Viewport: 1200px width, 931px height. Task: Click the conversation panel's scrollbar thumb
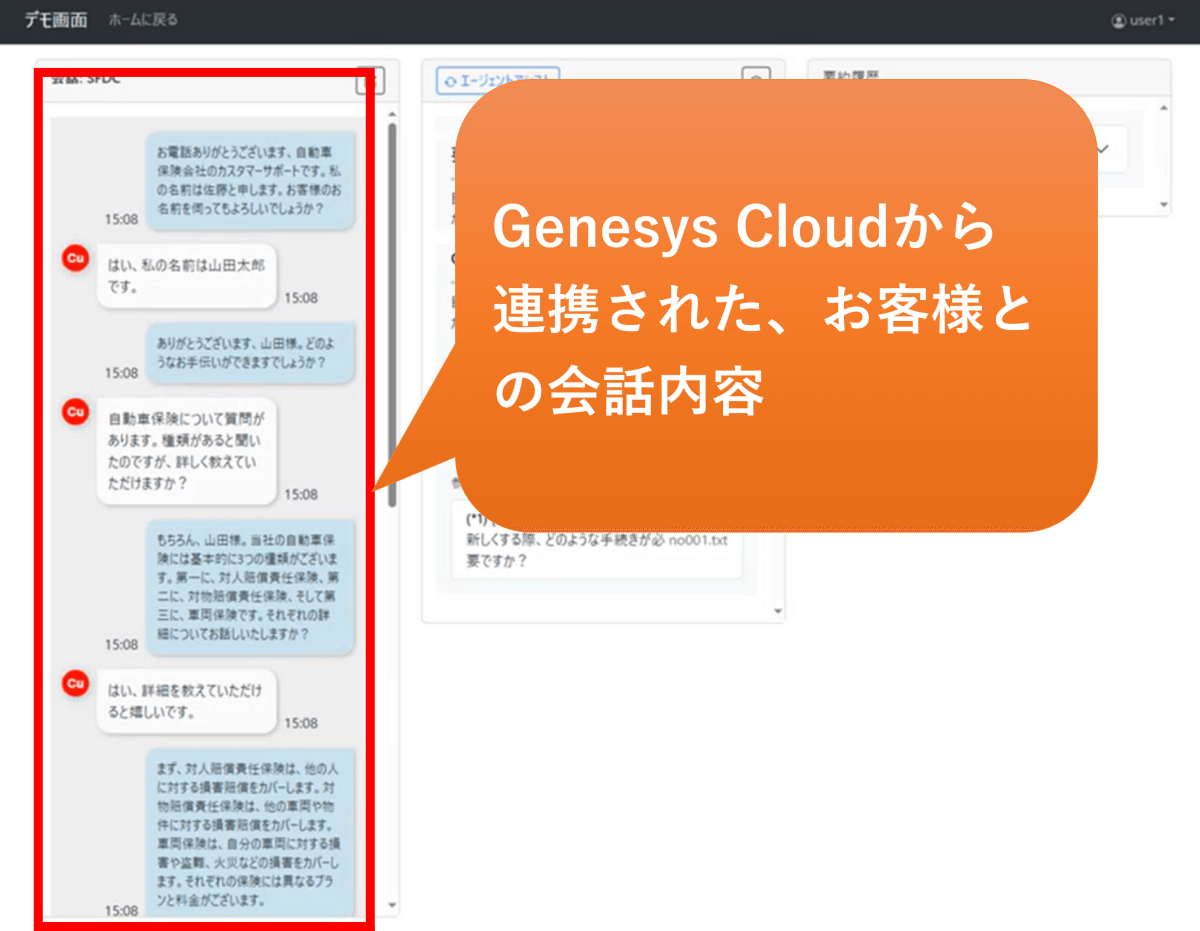(x=392, y=300)
